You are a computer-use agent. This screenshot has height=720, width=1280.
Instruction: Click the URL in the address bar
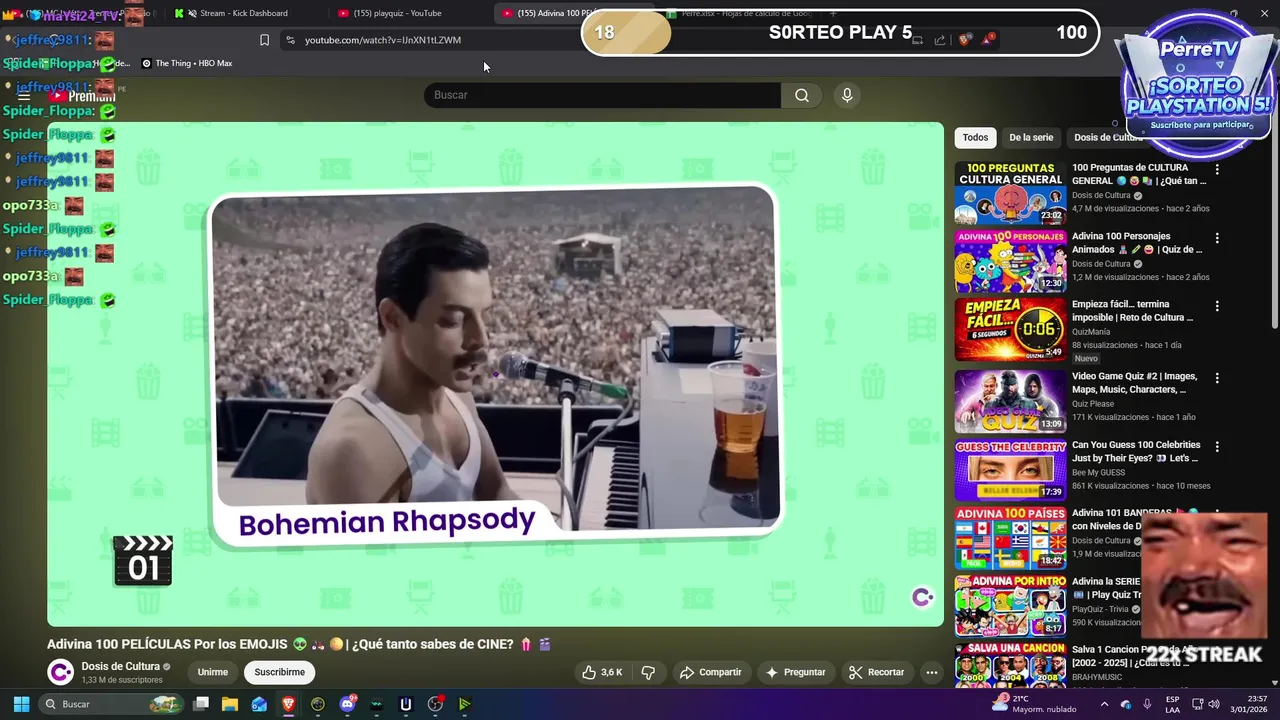click(x=383, y=40)
